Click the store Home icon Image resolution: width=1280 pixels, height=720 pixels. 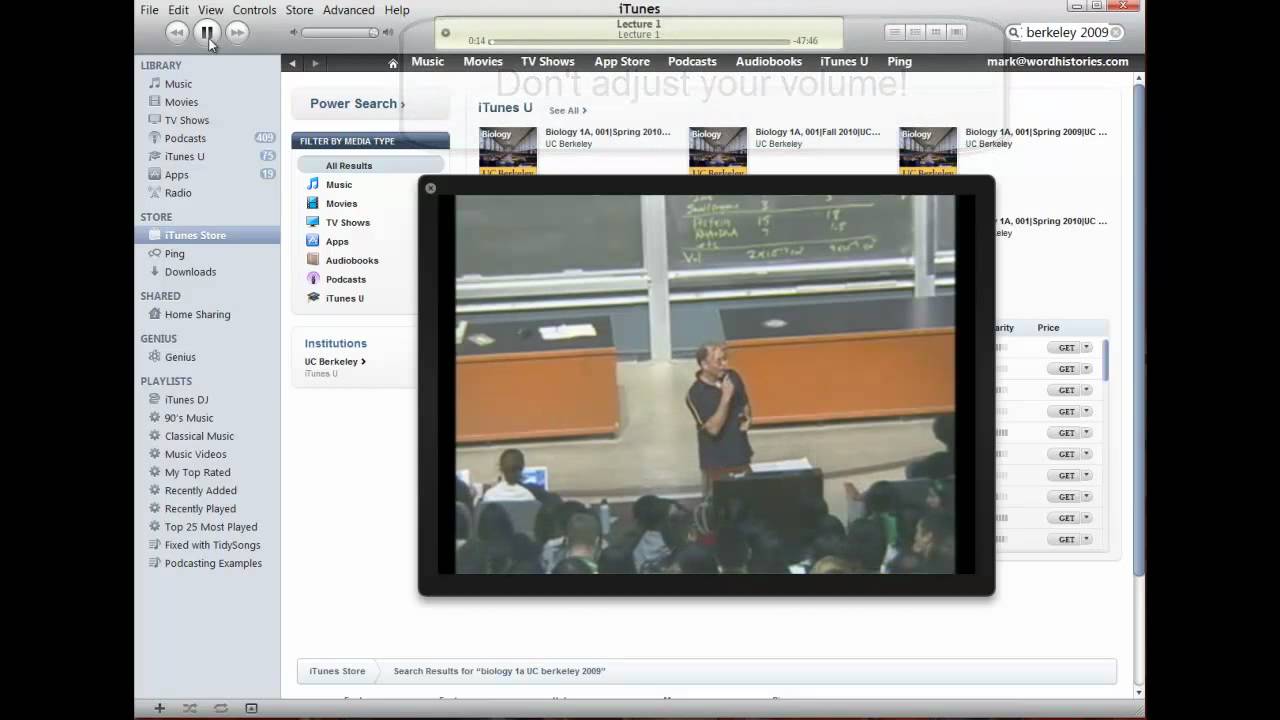(x=393, y=63)
